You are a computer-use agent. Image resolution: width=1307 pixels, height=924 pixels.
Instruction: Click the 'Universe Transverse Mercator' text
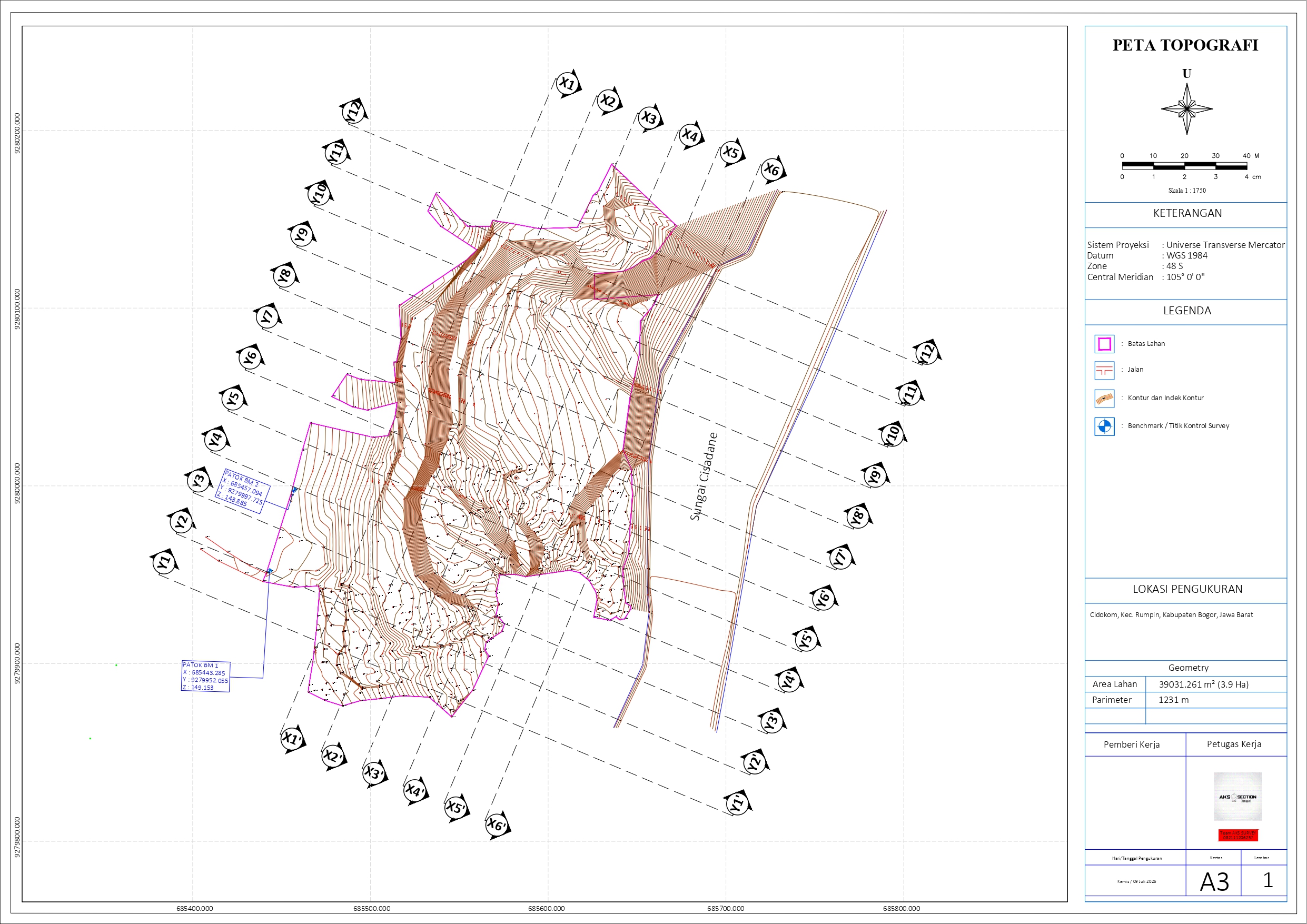pos(1225,245)
